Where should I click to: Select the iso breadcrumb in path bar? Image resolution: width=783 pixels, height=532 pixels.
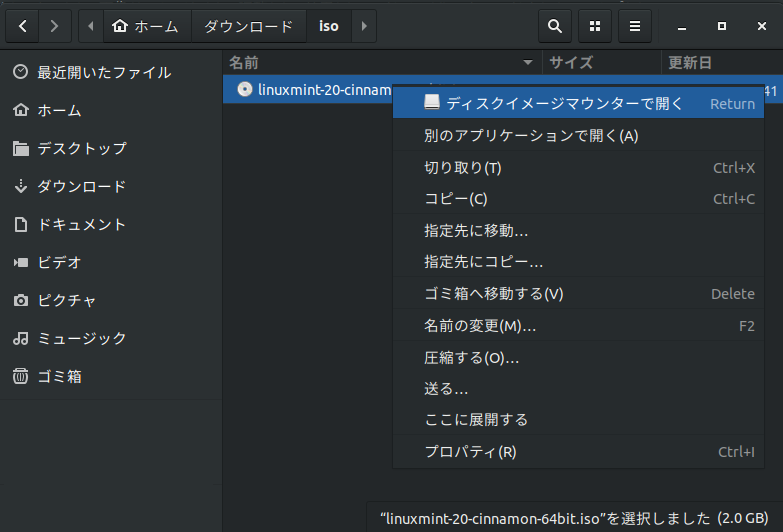[x=329, y=26]
